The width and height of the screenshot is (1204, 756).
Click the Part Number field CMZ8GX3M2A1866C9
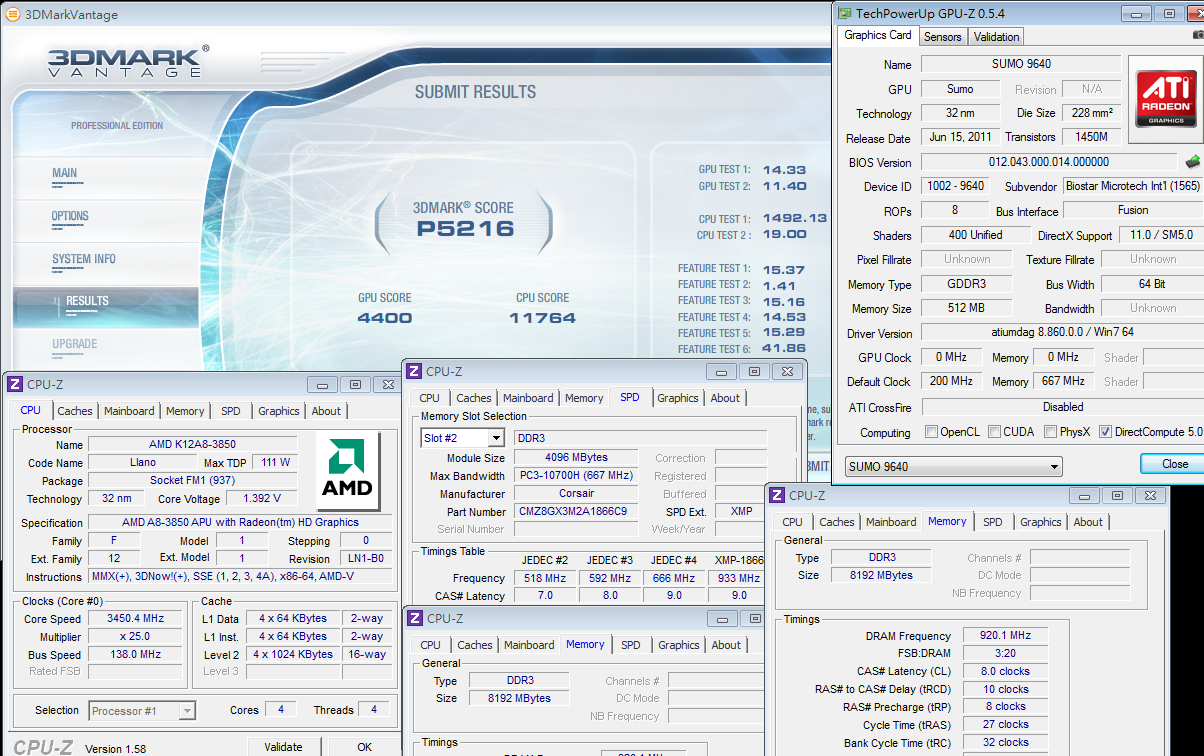(576, 512)
